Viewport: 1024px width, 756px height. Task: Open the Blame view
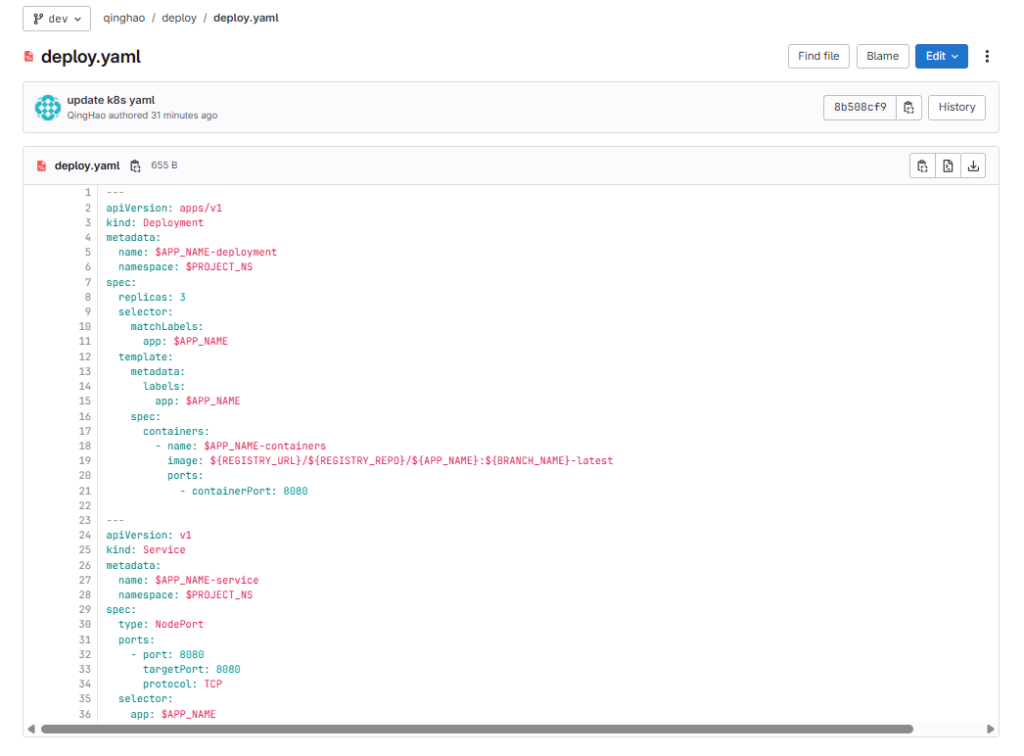[882, 56]
